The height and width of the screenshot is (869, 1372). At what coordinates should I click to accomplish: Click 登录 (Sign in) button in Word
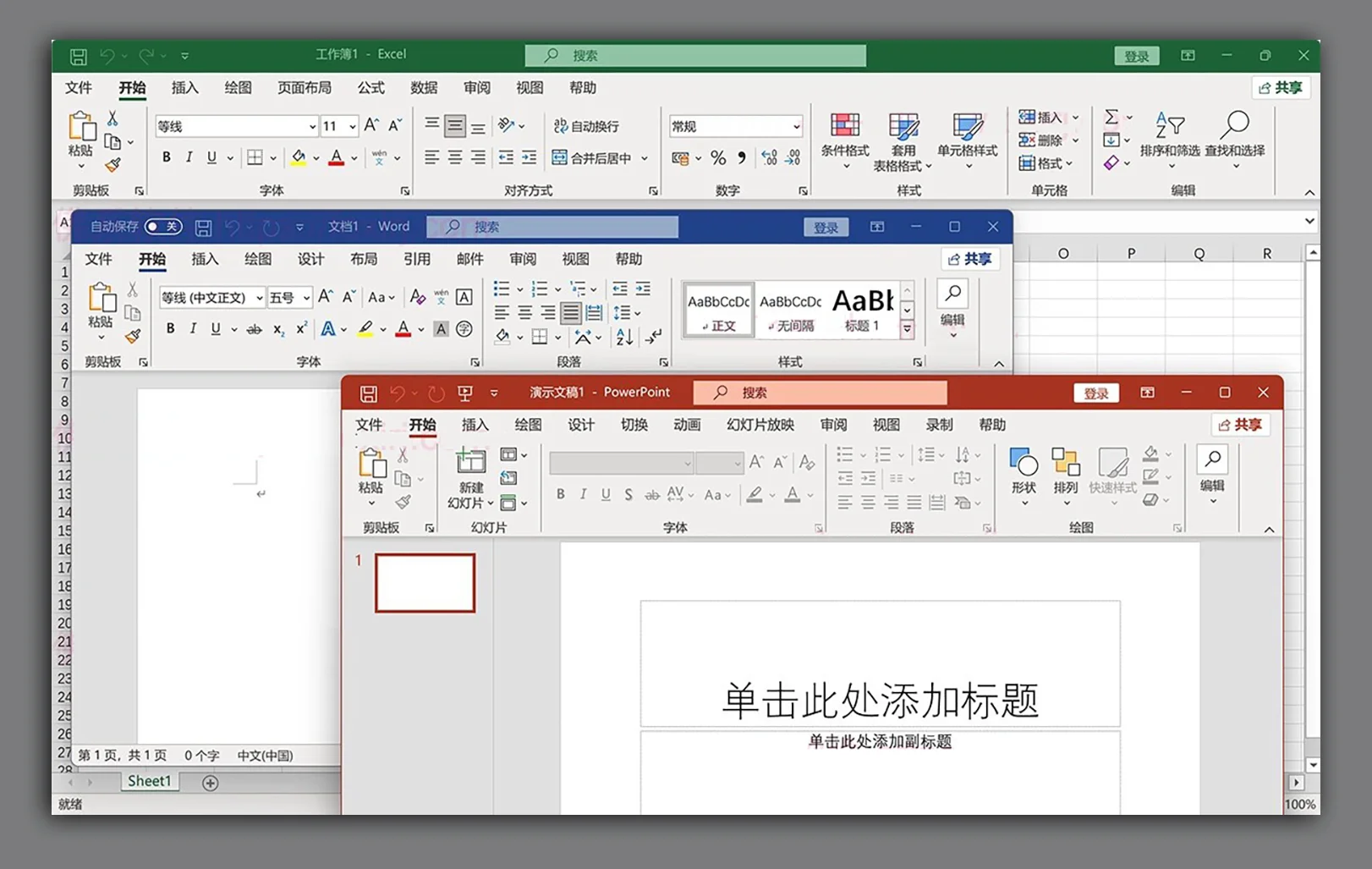click(826, 227)
